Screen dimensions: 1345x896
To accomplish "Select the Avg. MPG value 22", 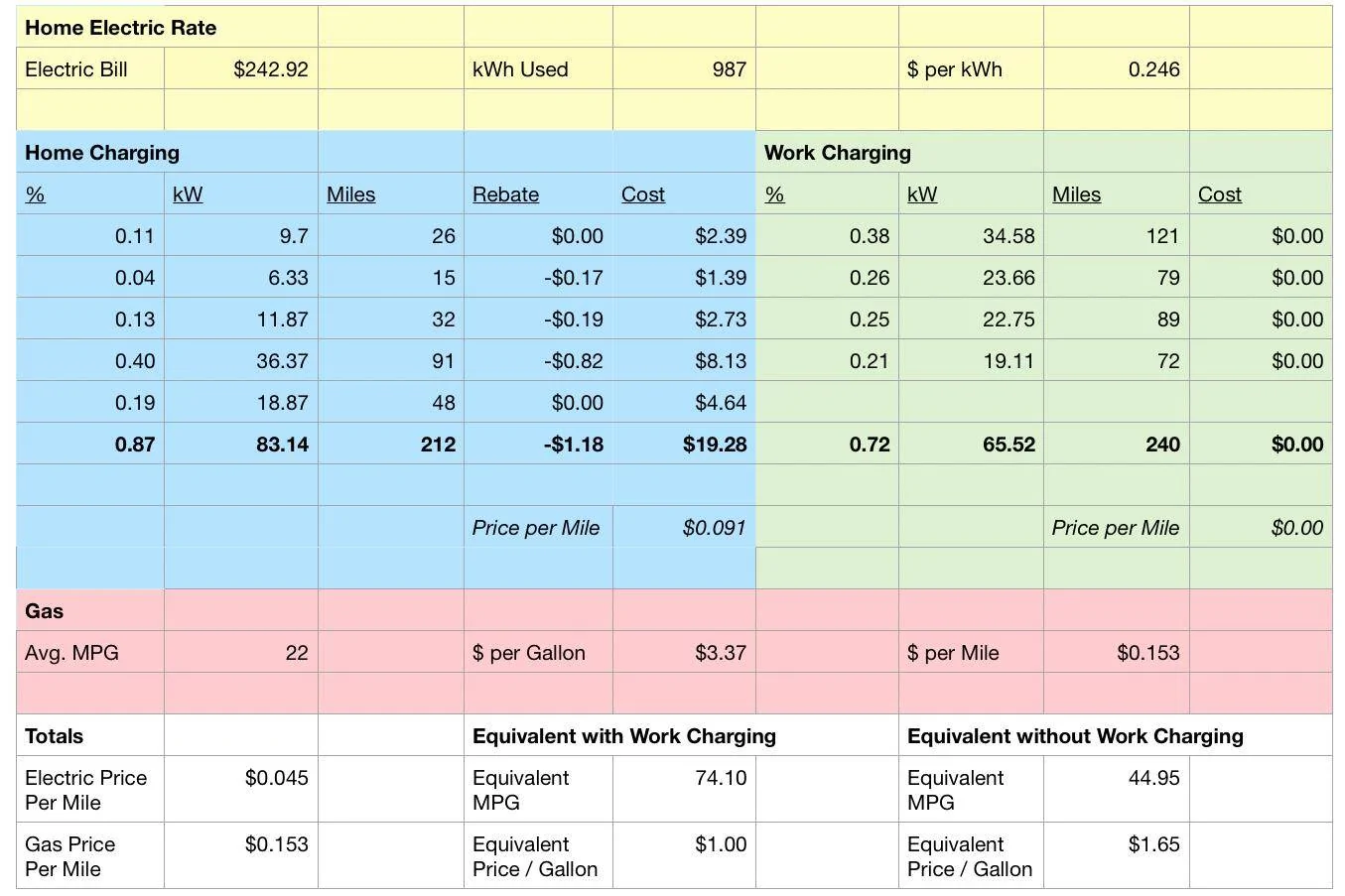I will [x=241, y=653].
